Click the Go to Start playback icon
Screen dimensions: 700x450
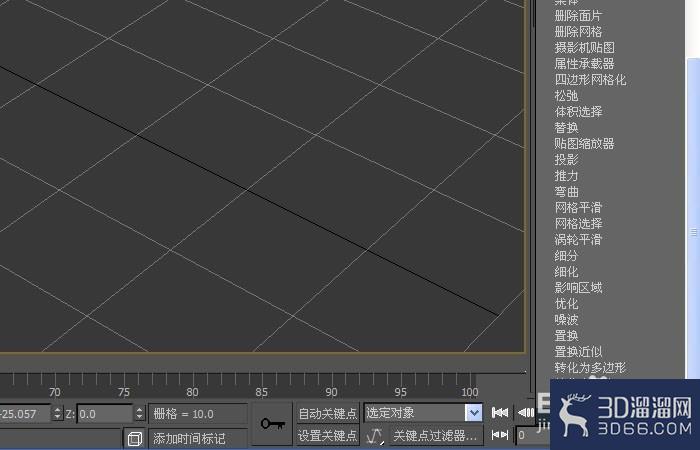tap(500, 413)
